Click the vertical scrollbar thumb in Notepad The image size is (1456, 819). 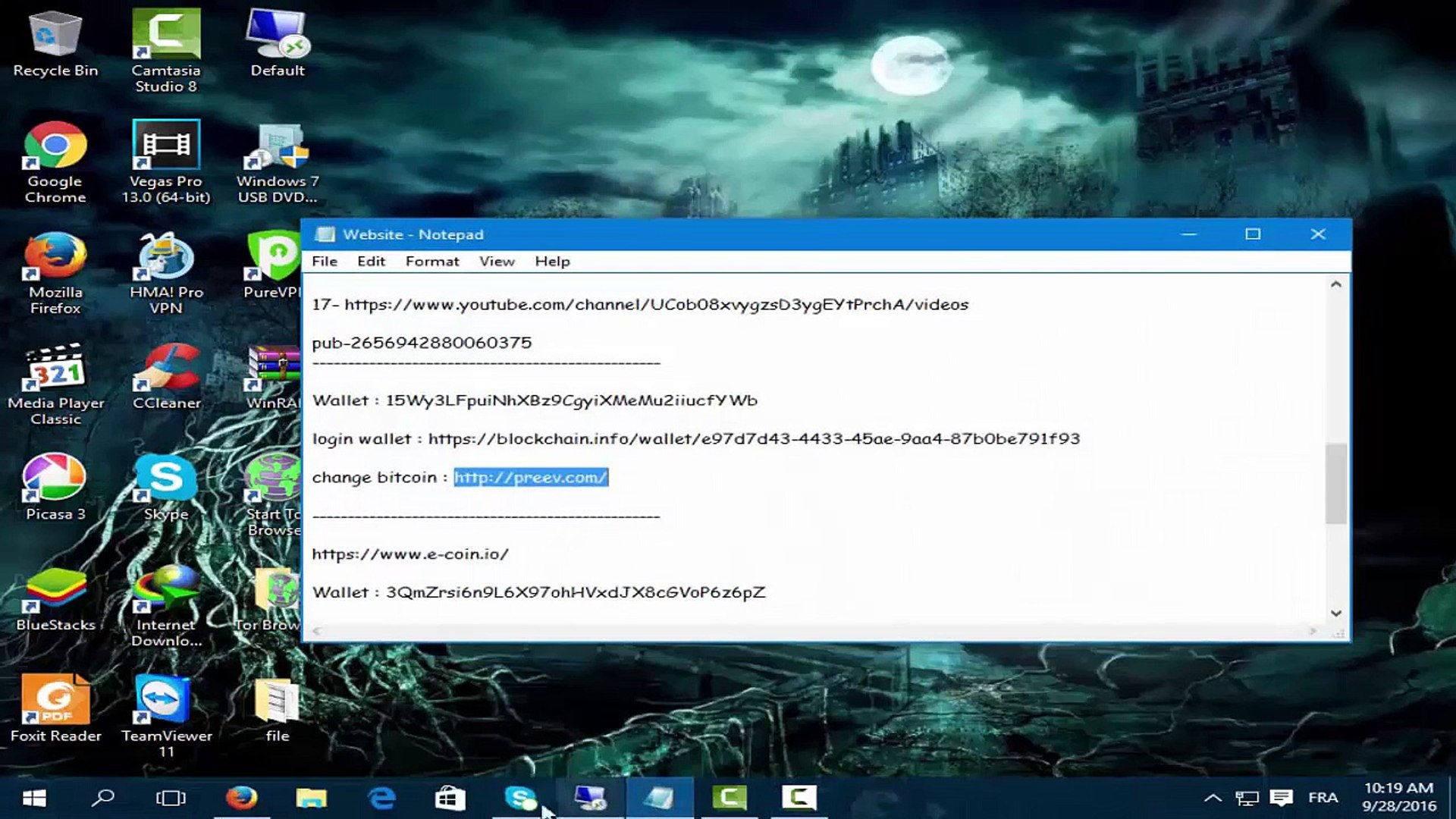[1335, 484]
